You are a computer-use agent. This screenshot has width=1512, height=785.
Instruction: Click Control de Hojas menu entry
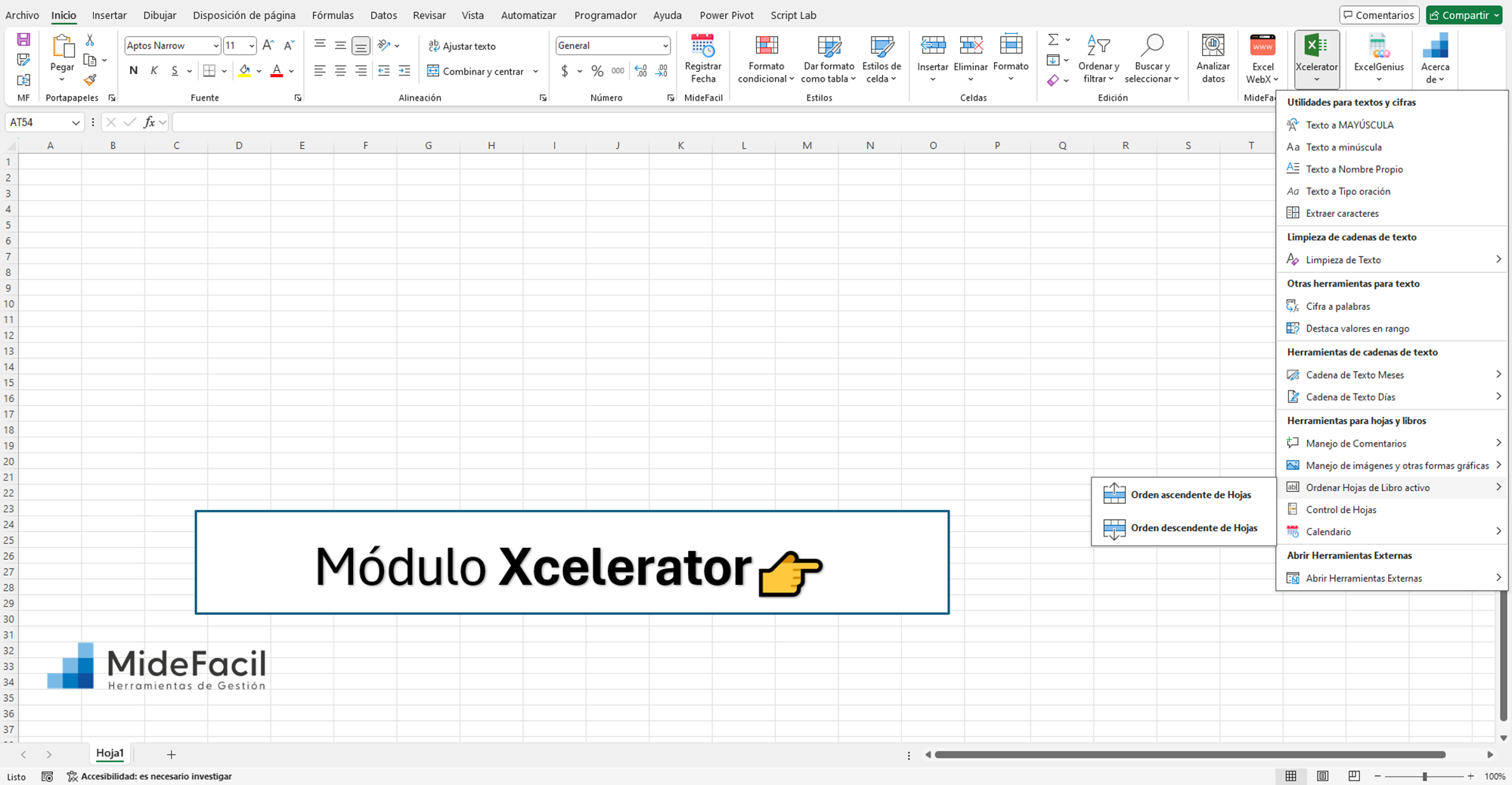pos(1391,510)
